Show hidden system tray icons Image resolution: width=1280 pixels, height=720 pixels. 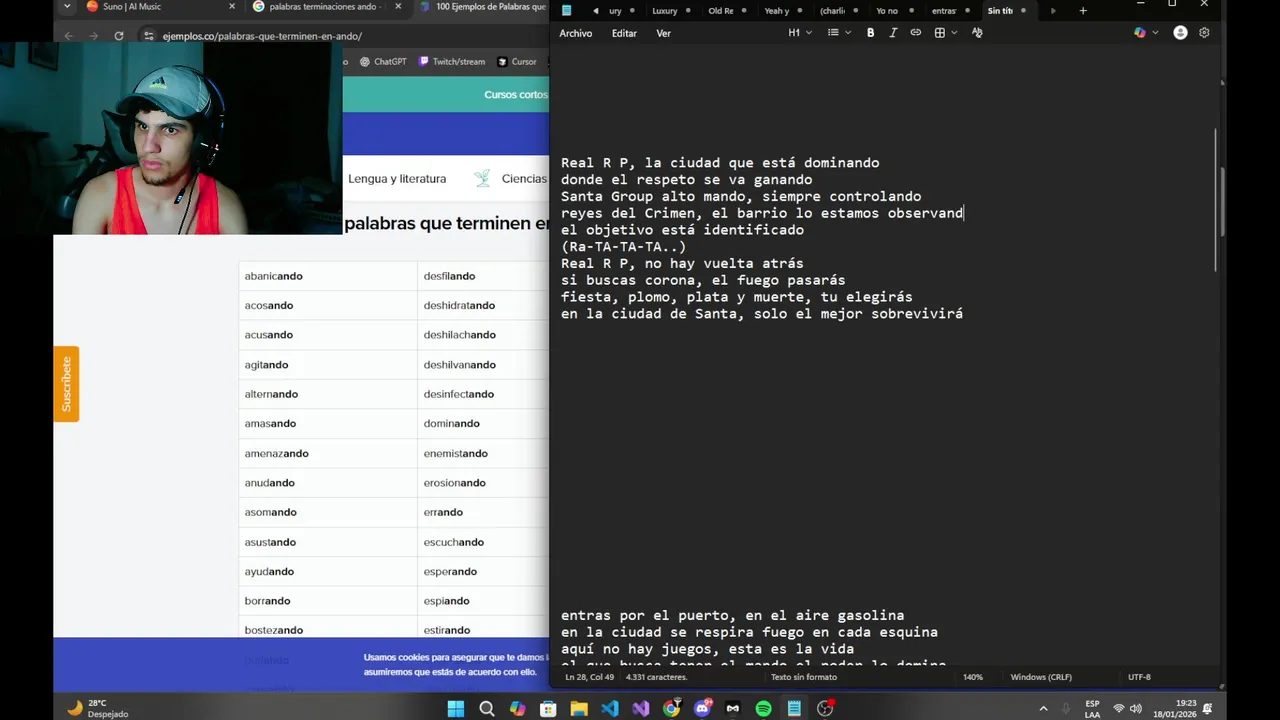[x=1044, y=709]
